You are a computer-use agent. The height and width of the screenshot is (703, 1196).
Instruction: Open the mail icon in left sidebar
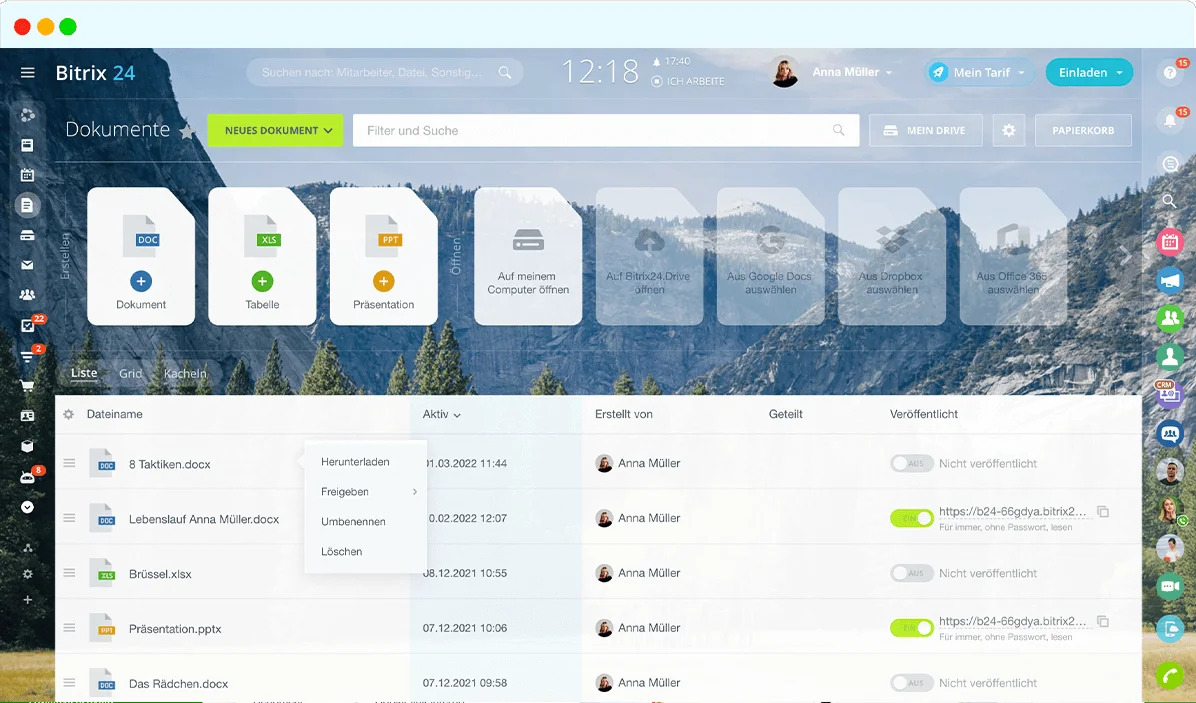click(x=27, y=265)
